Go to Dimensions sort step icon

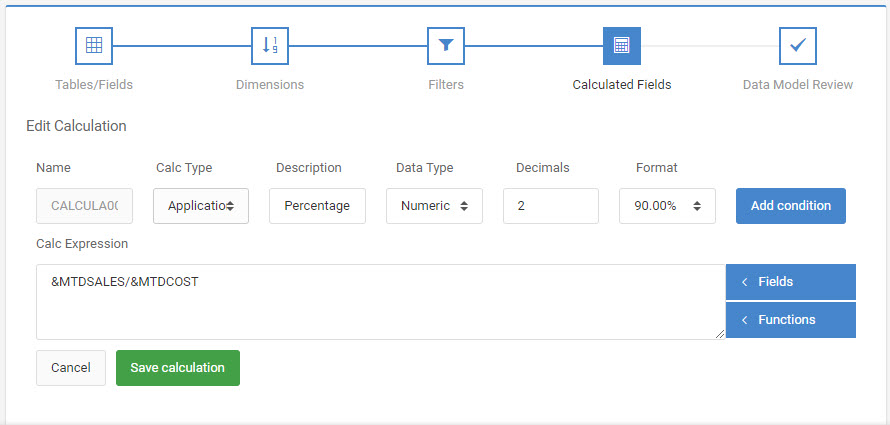270,45
